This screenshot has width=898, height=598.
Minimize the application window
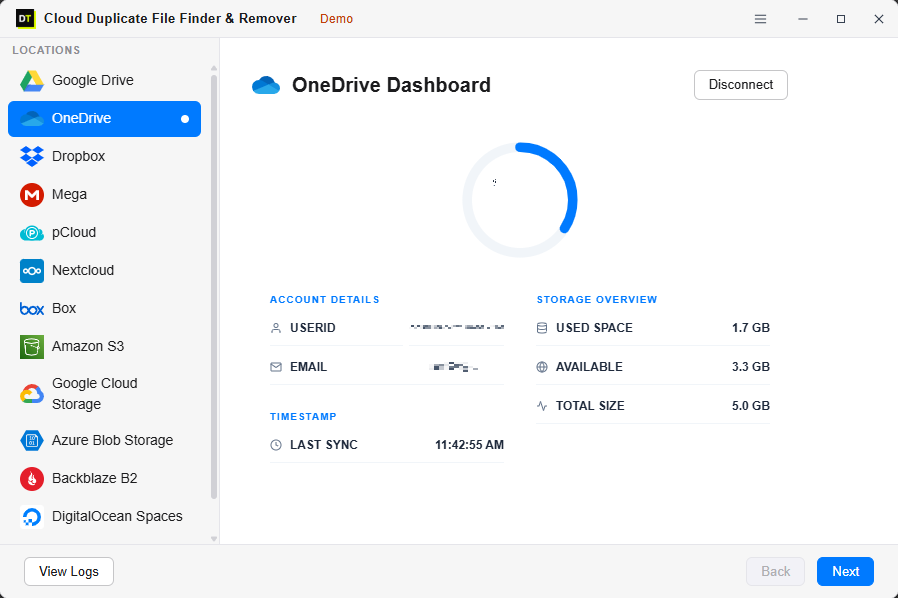click(803, 19)
